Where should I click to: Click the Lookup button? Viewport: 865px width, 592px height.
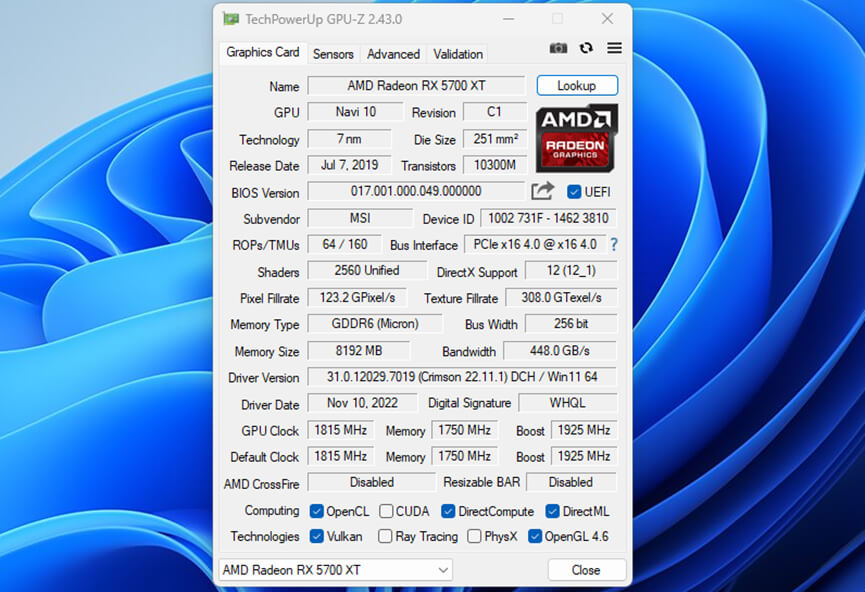tap(577, 85)
